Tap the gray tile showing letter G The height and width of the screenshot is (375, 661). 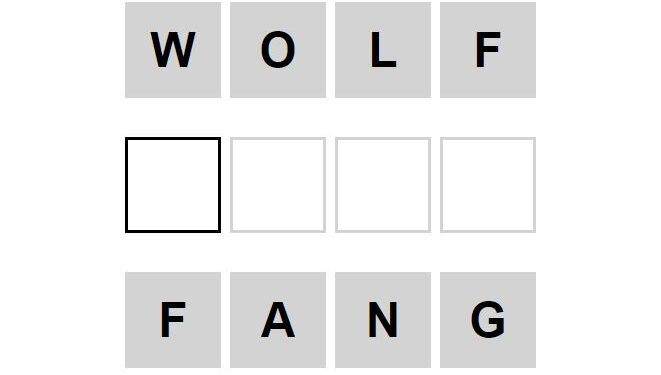pyautogui.click(x=488, y=320)
